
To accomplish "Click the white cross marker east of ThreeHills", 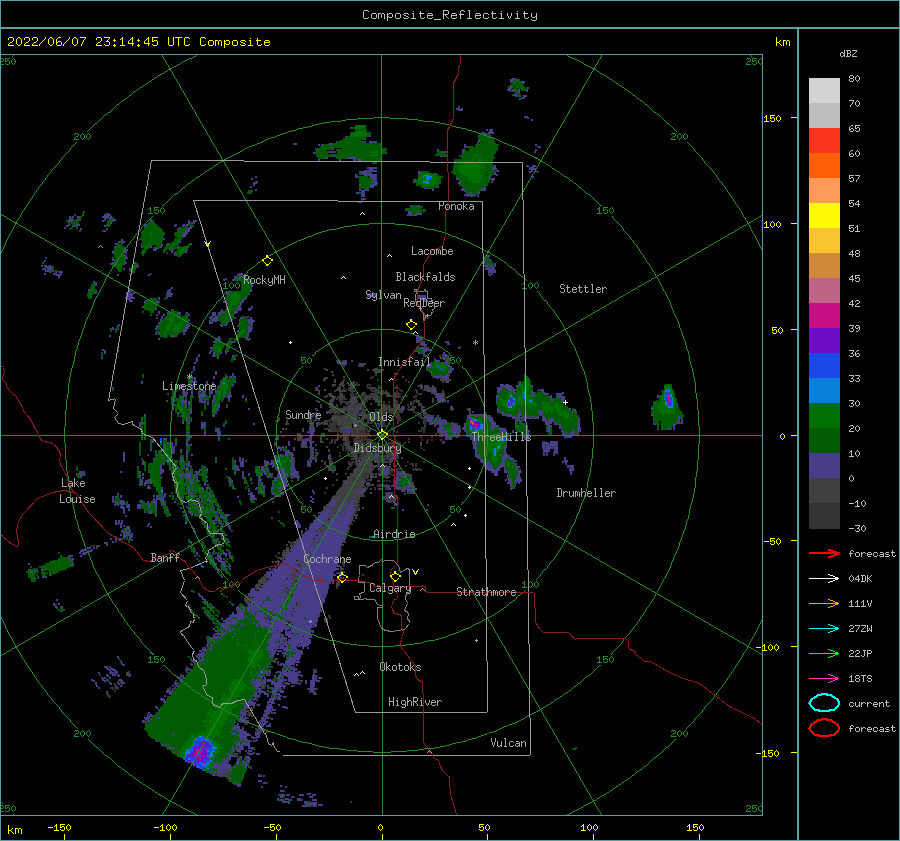I will click(x=565, y=402).
